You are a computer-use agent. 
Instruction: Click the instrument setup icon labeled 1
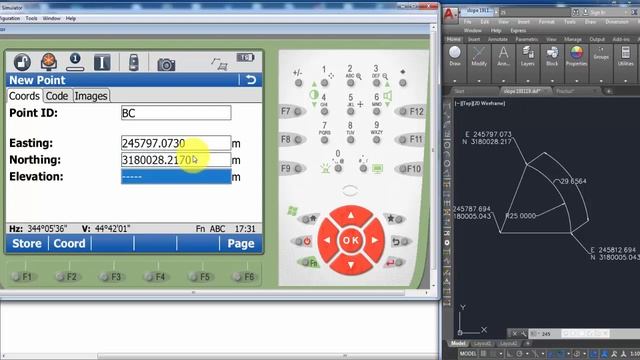click(x=75, y=62)
